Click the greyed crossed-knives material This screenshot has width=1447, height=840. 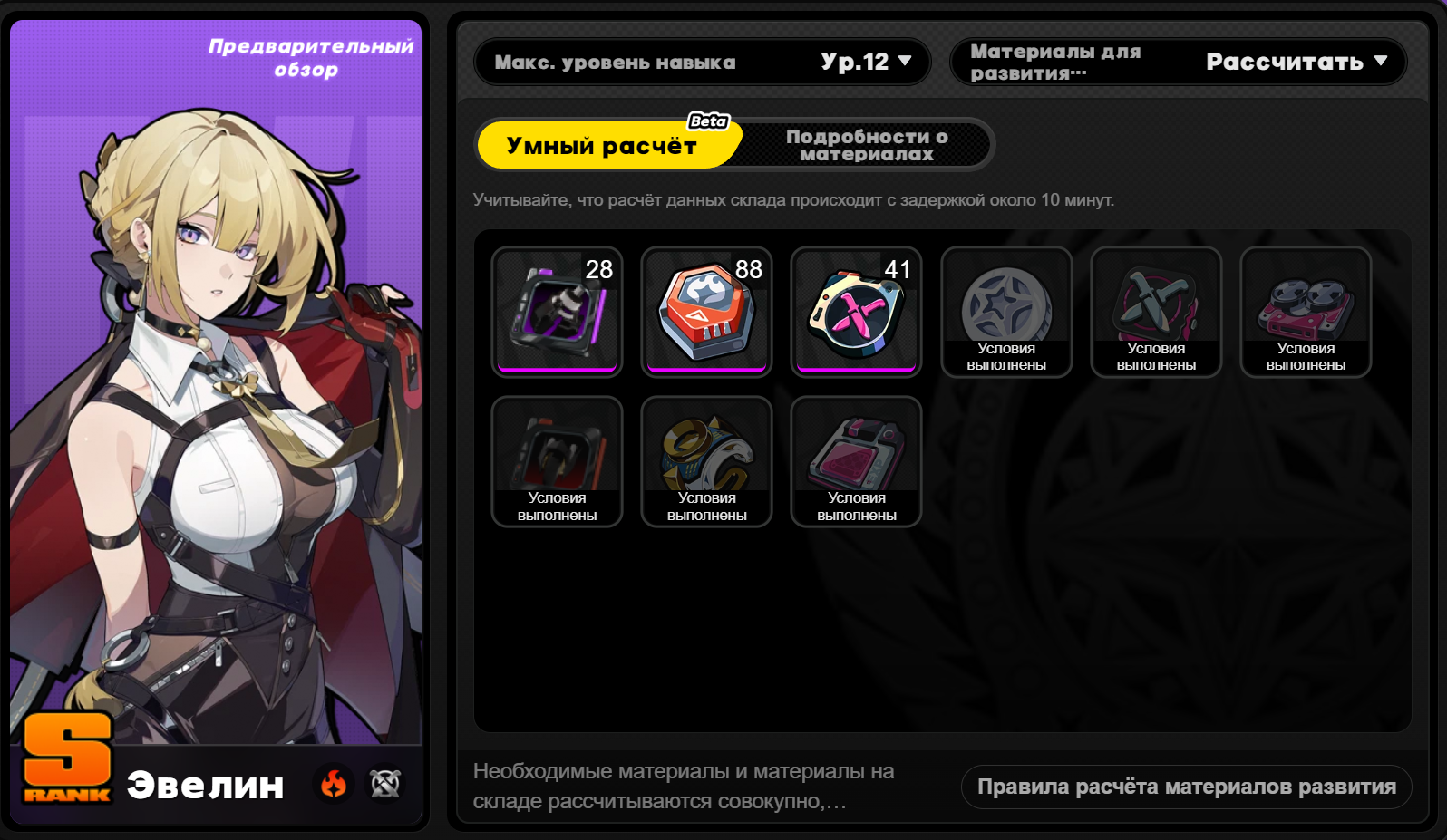pyautogui.click(x=1156, y=312)
